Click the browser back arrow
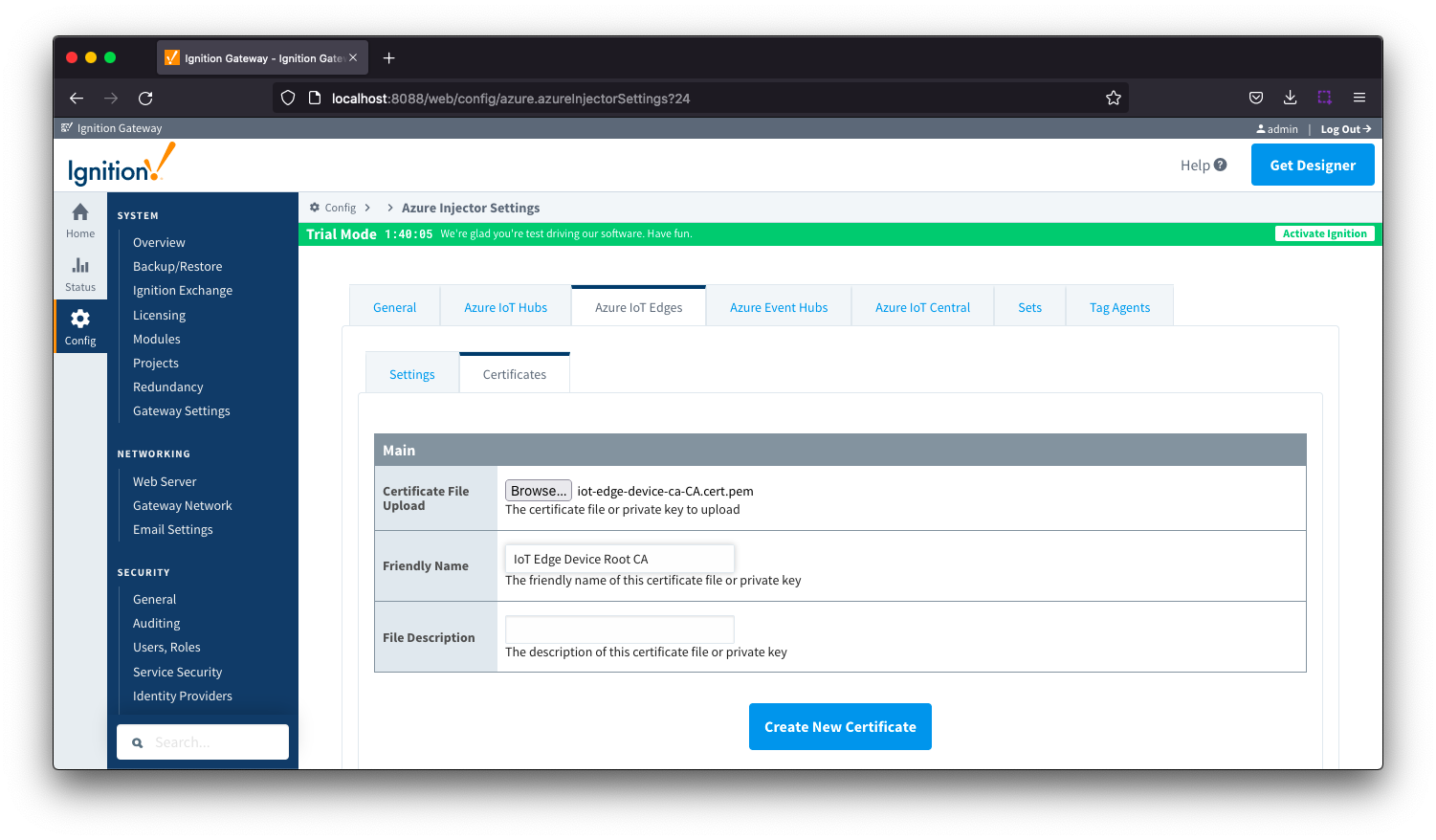Viewport: 1436px width, 840px height. (x=77, y=98)
